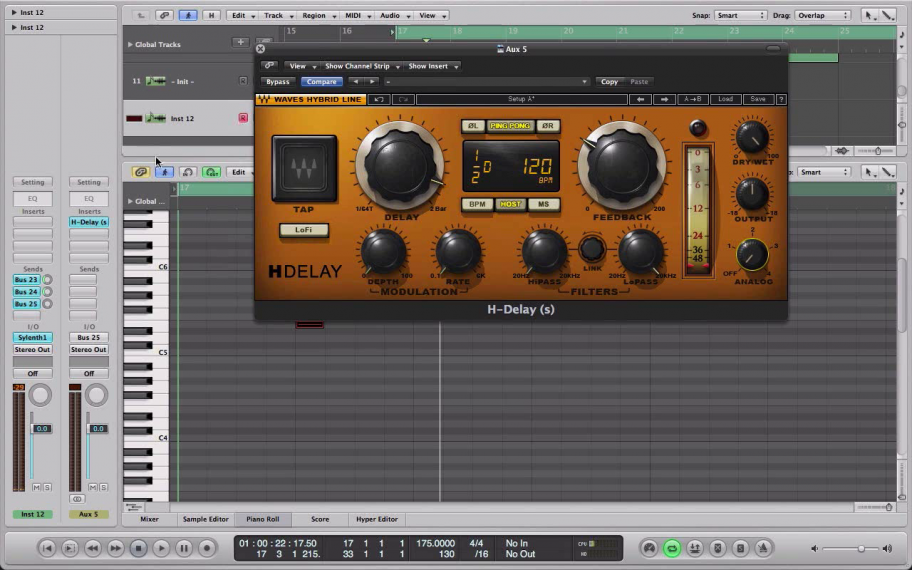Click the Waves next preset arrow
Image resolution: width=912 pixels, height=570 pixels.
(664, 99)
